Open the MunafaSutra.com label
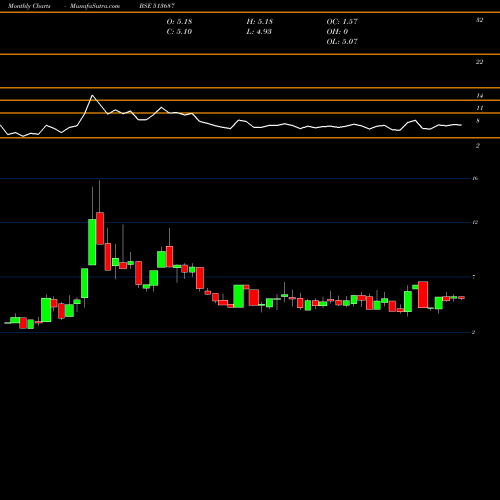500x500 pixels. pyautogui.click(x=95, y=6)
